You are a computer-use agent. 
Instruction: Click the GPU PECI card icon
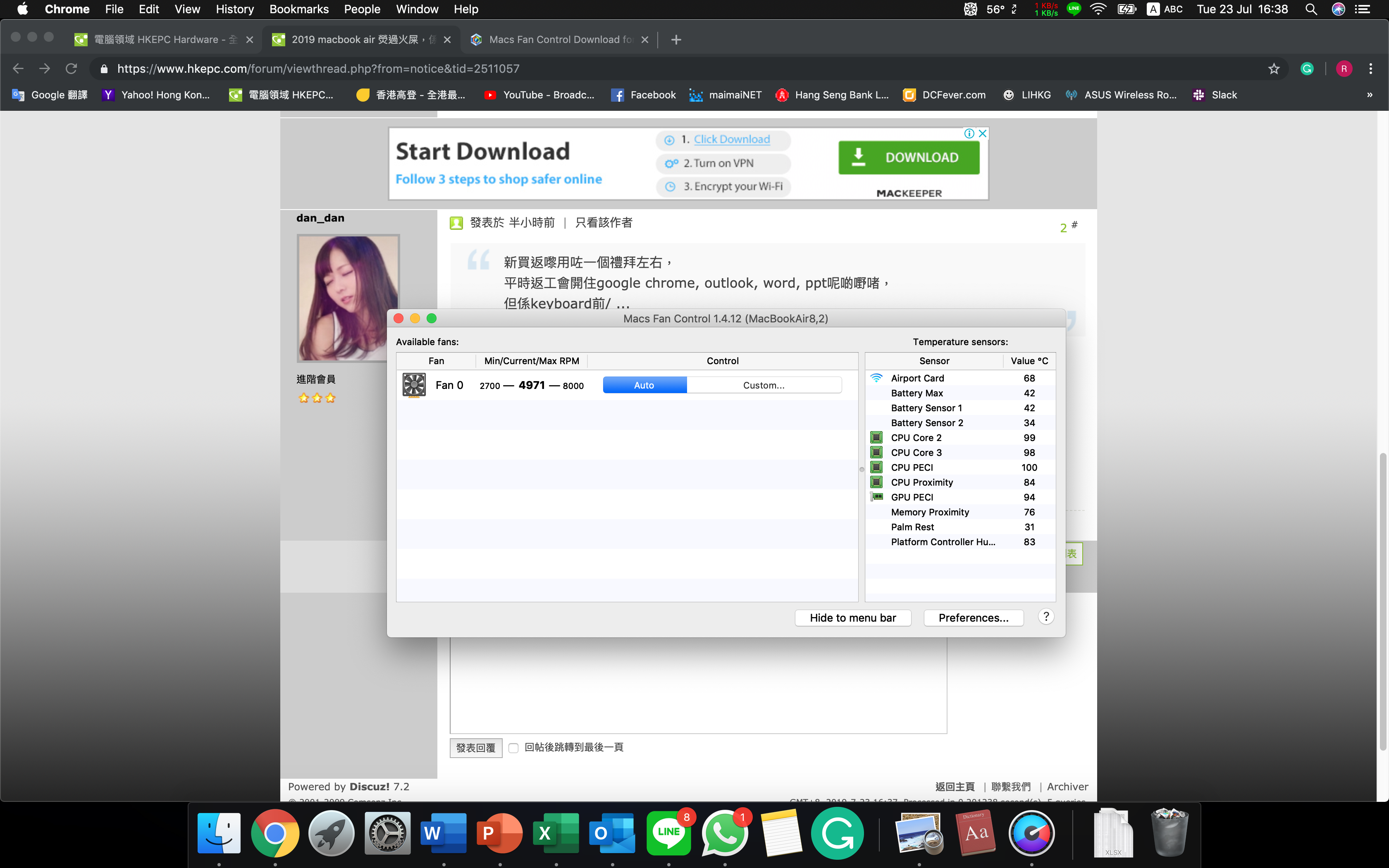(x=876, y=496)
